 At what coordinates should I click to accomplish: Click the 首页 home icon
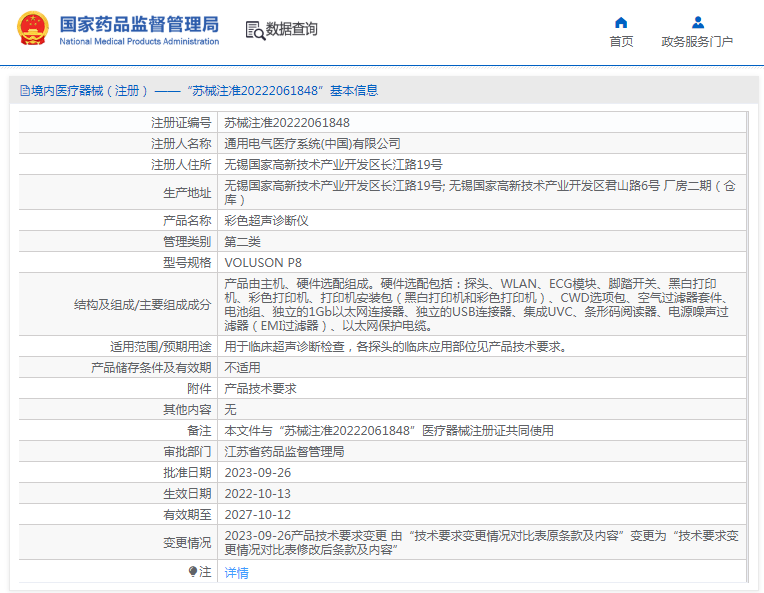[x=621, y=22]
